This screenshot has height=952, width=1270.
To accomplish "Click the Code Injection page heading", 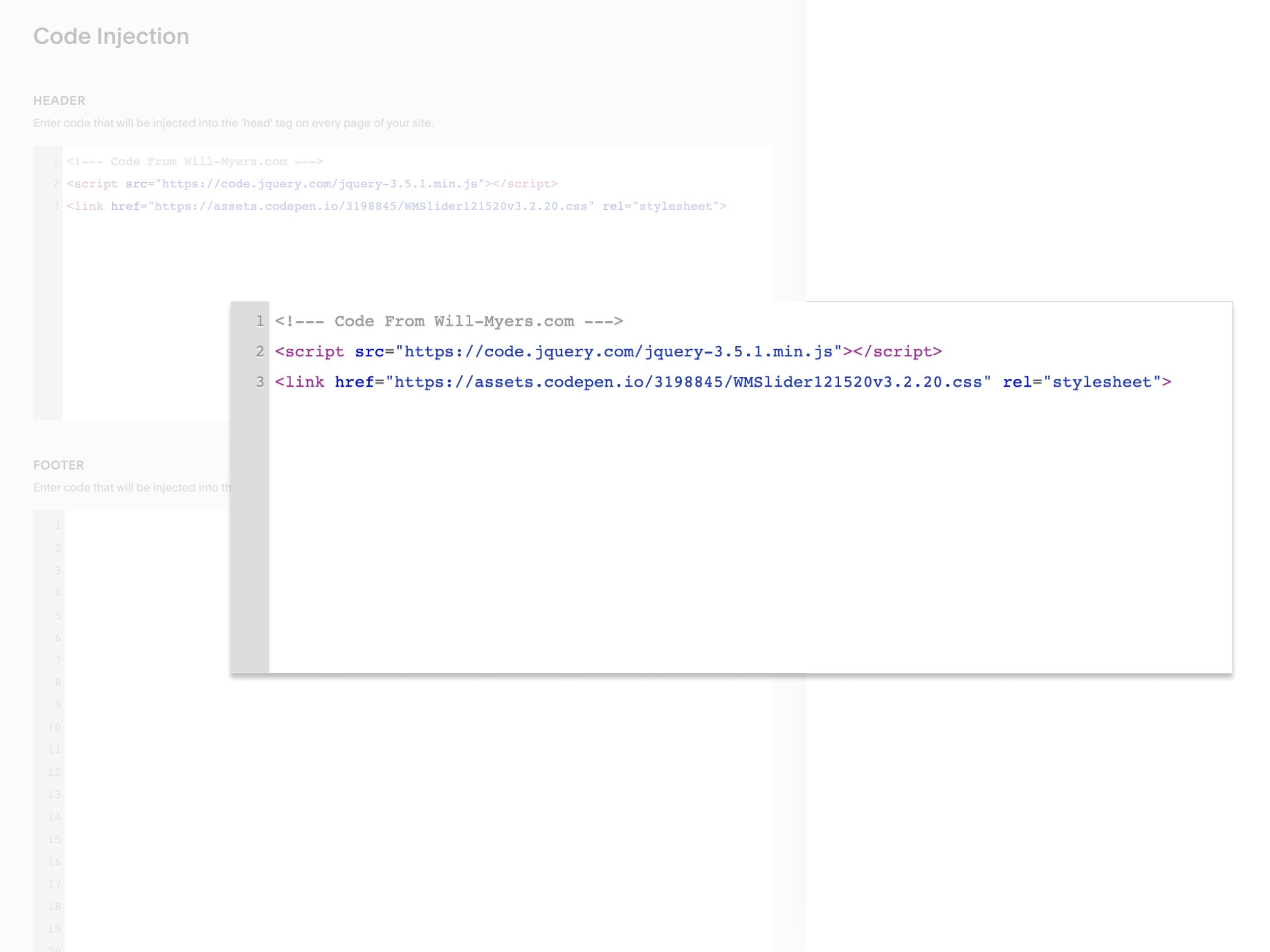I will pos(111,36).
